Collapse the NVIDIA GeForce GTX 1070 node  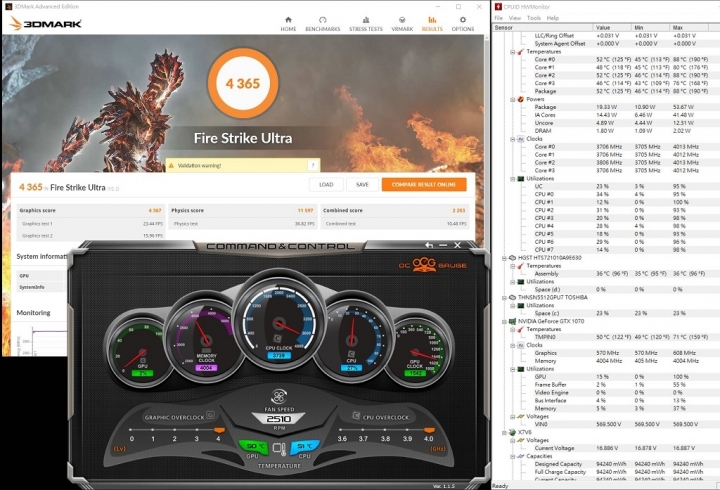pyautogui.click(x=504, y=321)
